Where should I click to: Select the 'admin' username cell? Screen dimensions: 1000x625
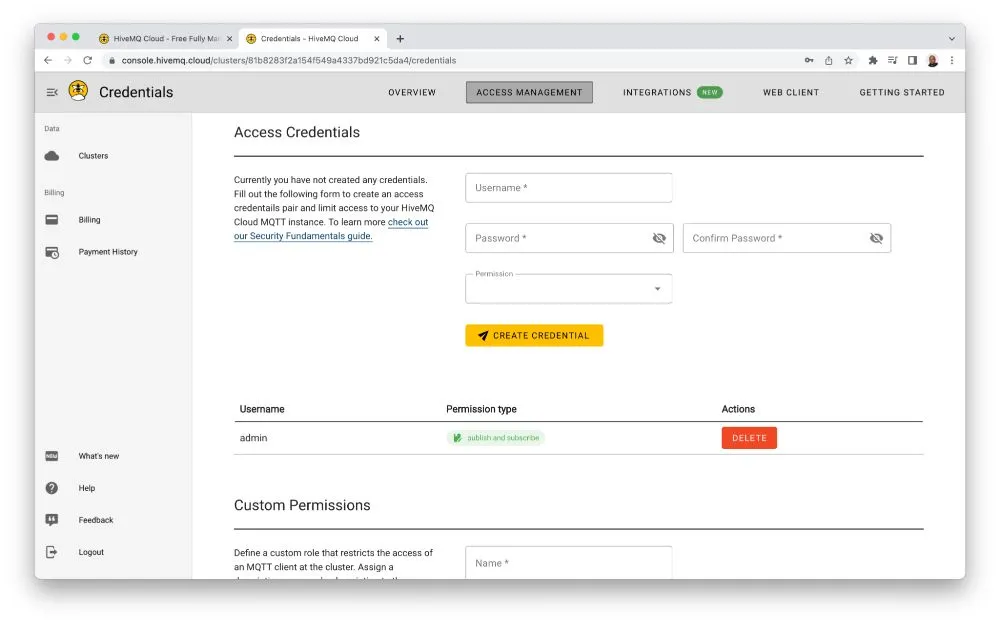(x=253, y=438)
